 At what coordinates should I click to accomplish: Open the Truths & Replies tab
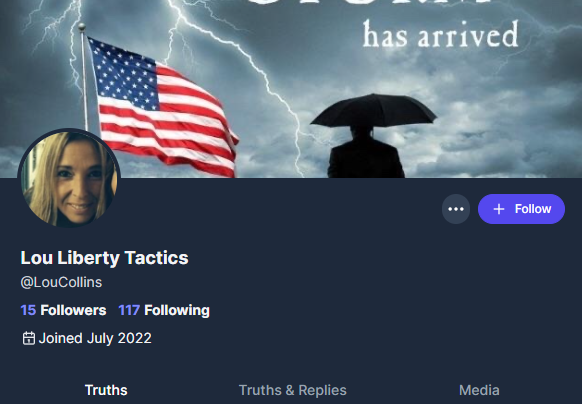[x=292, y=390]
